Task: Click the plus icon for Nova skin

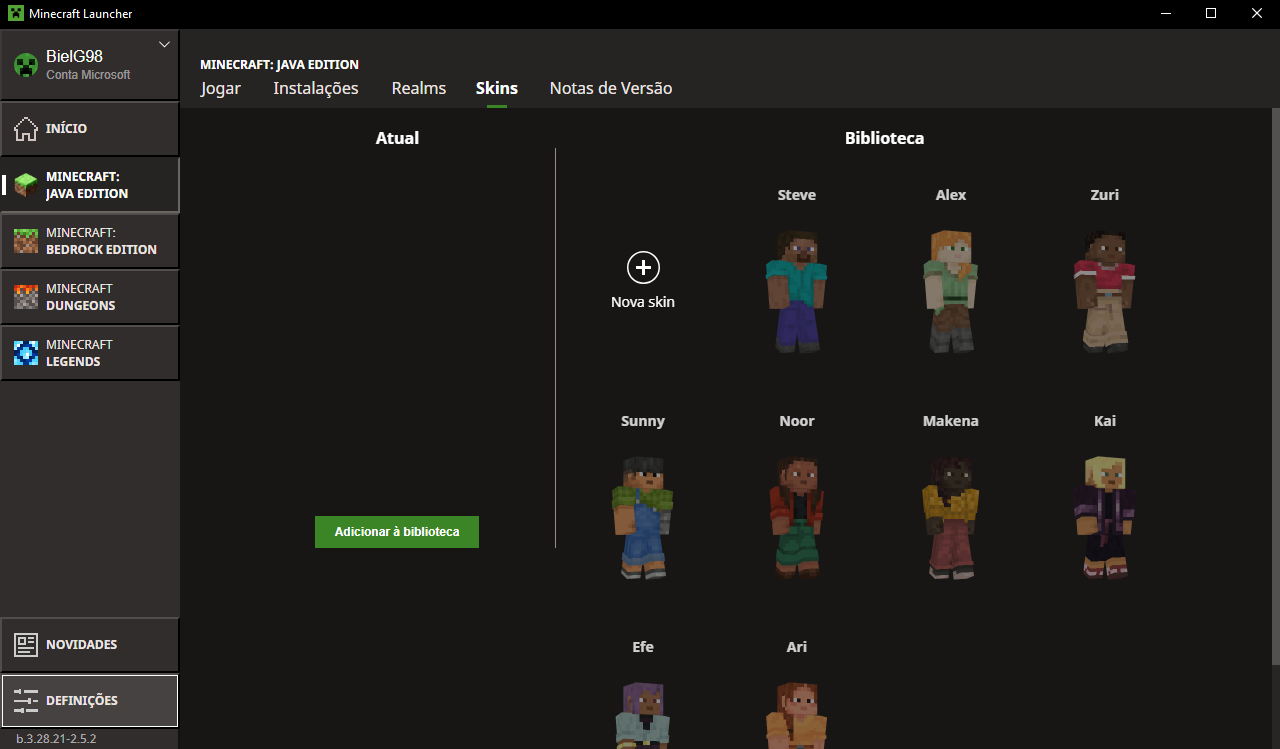Action: point(643,267)
